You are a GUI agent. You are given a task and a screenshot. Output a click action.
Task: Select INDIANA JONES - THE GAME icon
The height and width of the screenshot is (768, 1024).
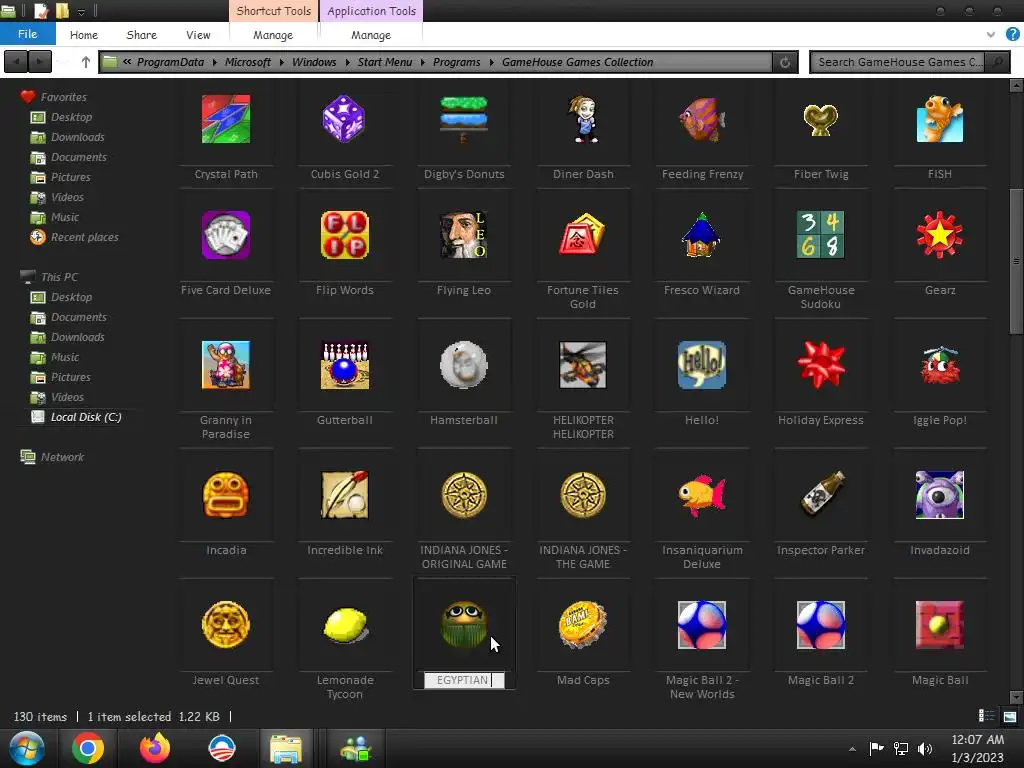tap(583, 495)
